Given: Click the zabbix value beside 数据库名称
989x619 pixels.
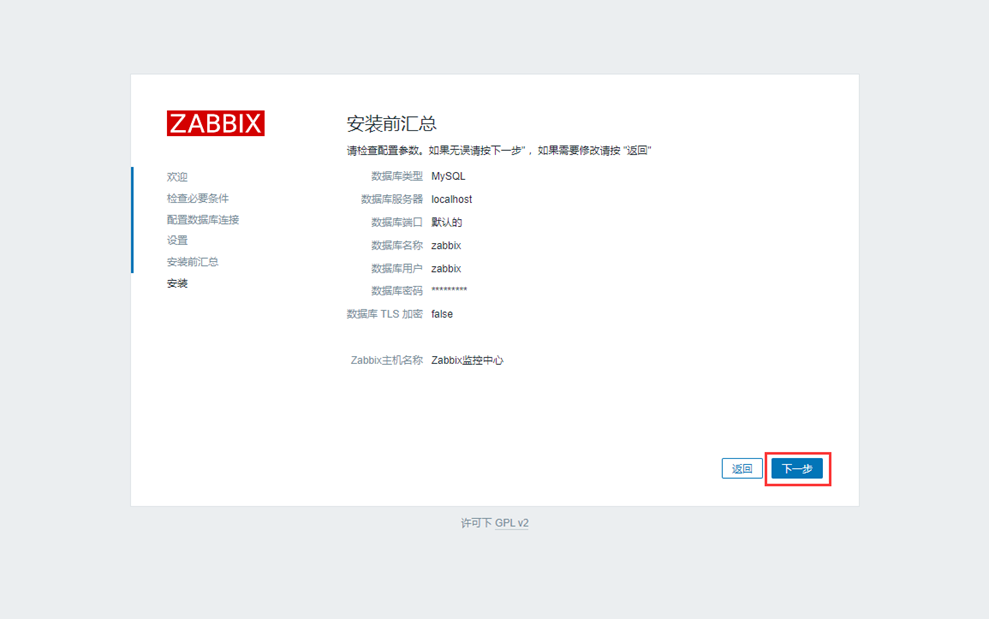Looking at the screenshot, I should pyautogui.click(x=446, y=245).
